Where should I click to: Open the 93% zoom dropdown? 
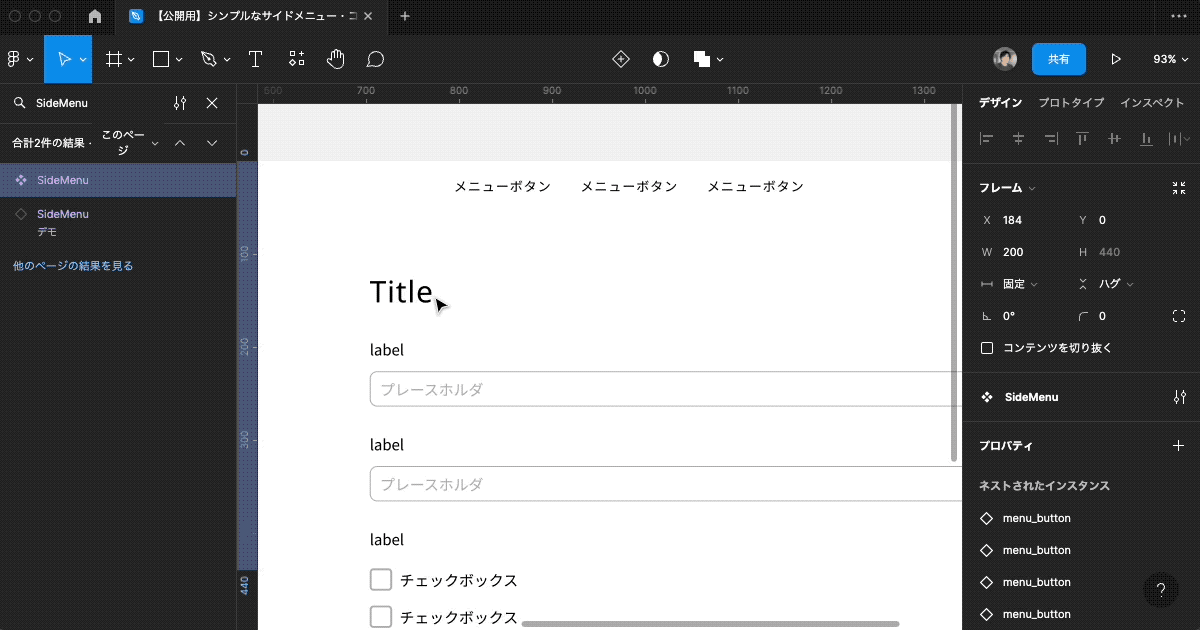click(1170, 59)
